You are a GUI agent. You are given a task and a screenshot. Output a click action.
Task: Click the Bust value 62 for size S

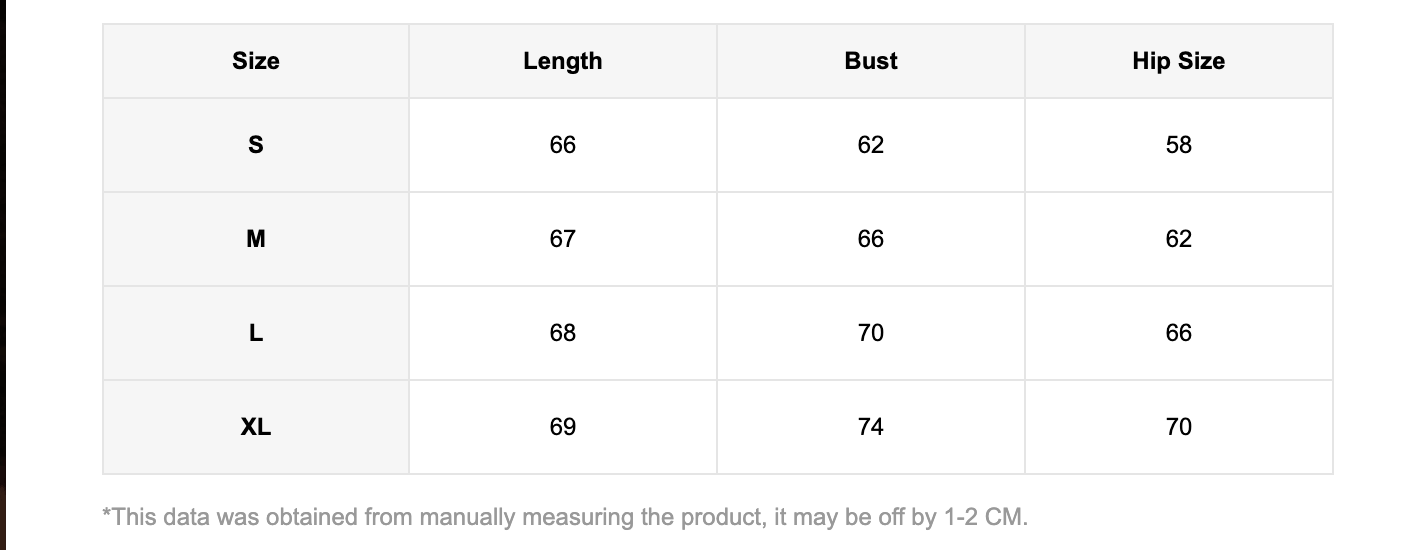871,145
